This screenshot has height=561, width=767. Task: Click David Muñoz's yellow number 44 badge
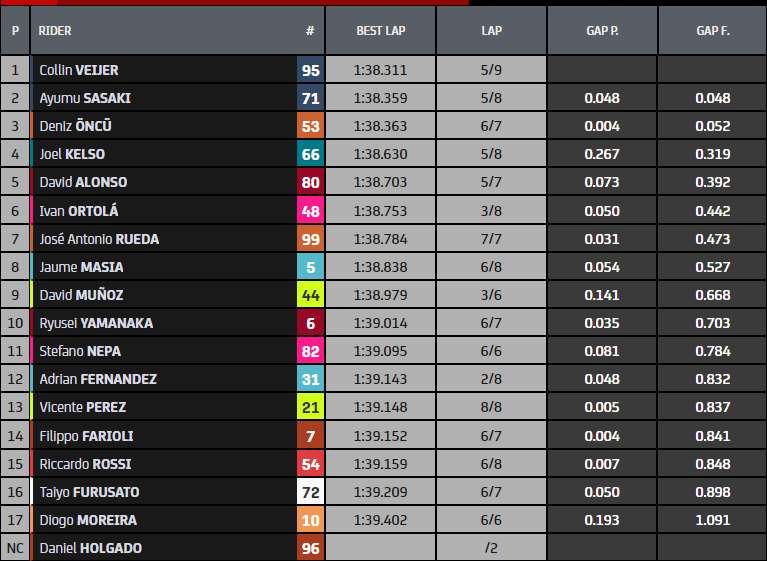point(310,295)
